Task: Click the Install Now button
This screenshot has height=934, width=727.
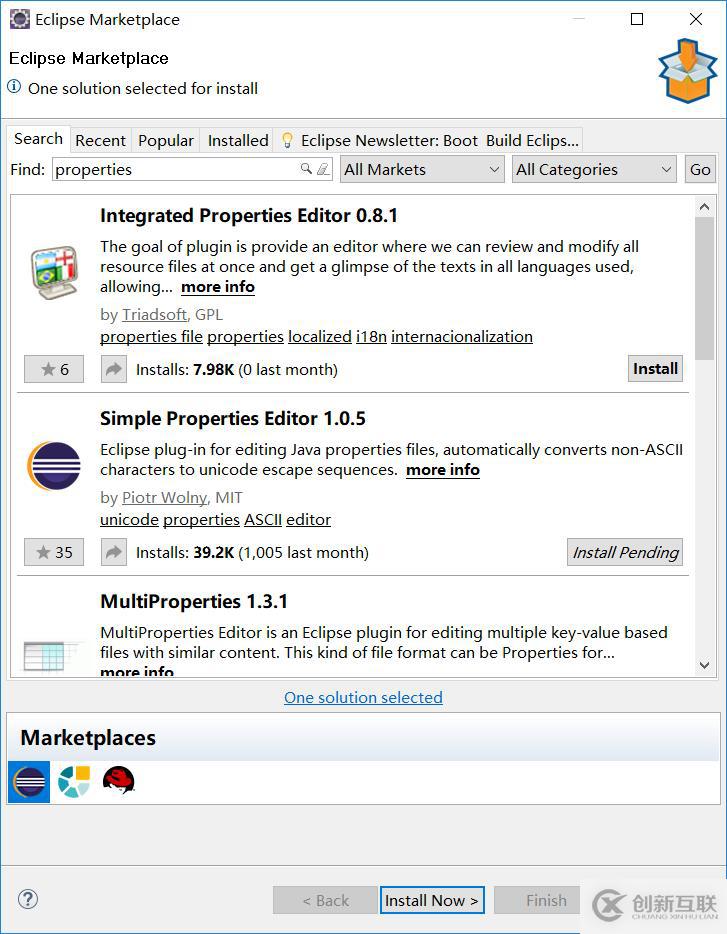Action: pos(432,900)
